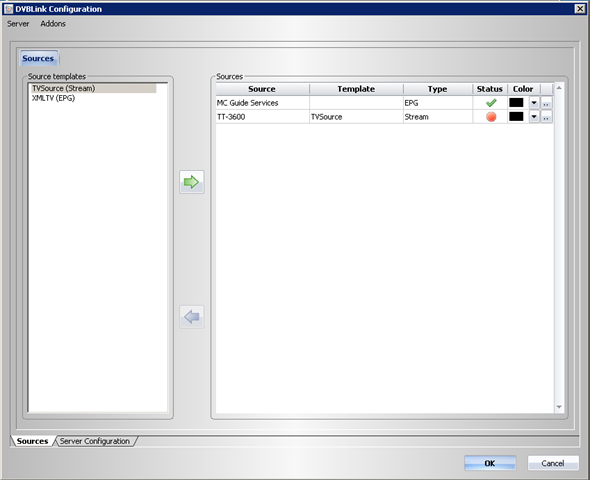Click the blue remove-source arrow button
590x480 pixels.
pyautogui.click(x=192, y=317)
